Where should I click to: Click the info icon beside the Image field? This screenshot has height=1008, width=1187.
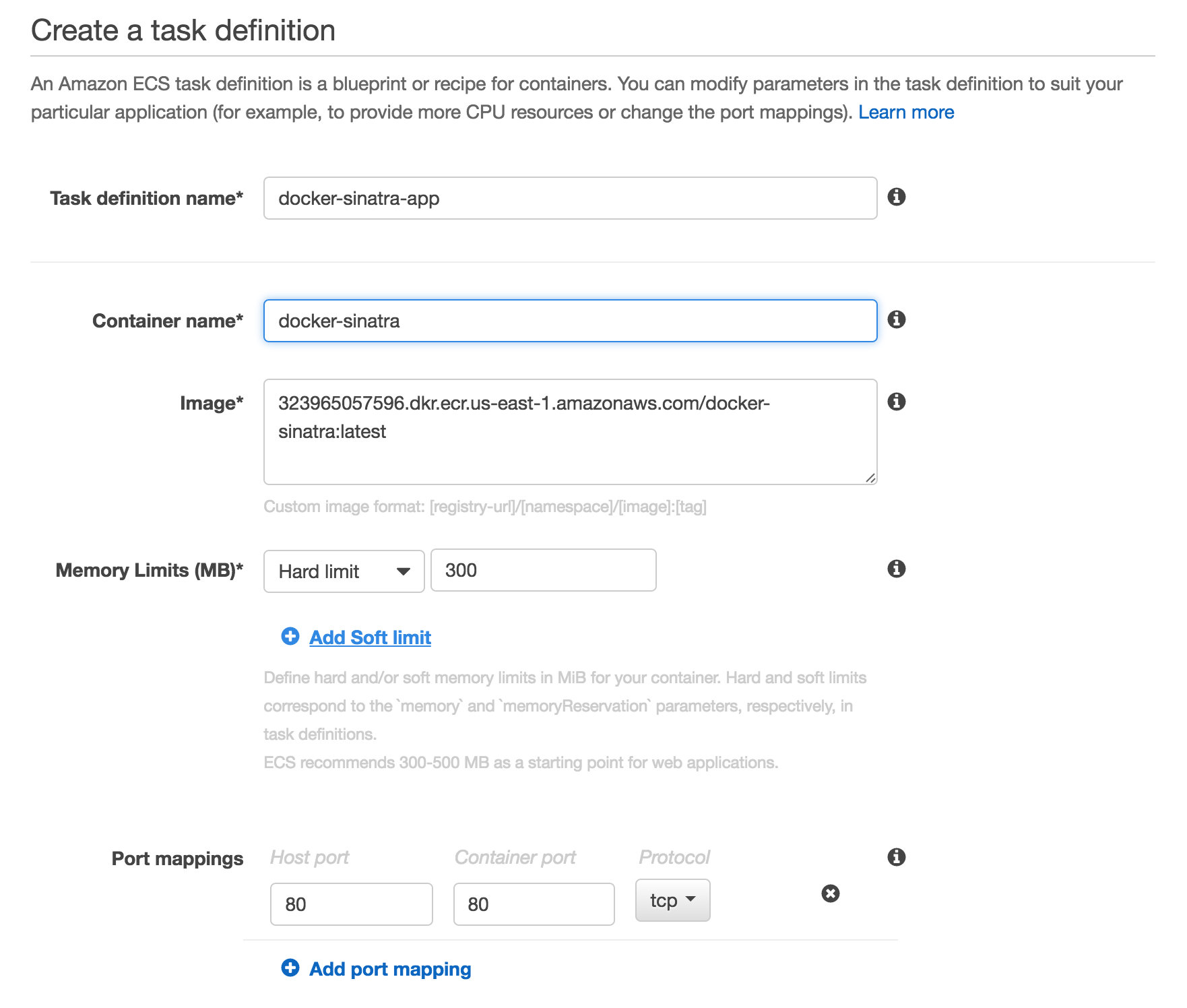coord(896,402)
